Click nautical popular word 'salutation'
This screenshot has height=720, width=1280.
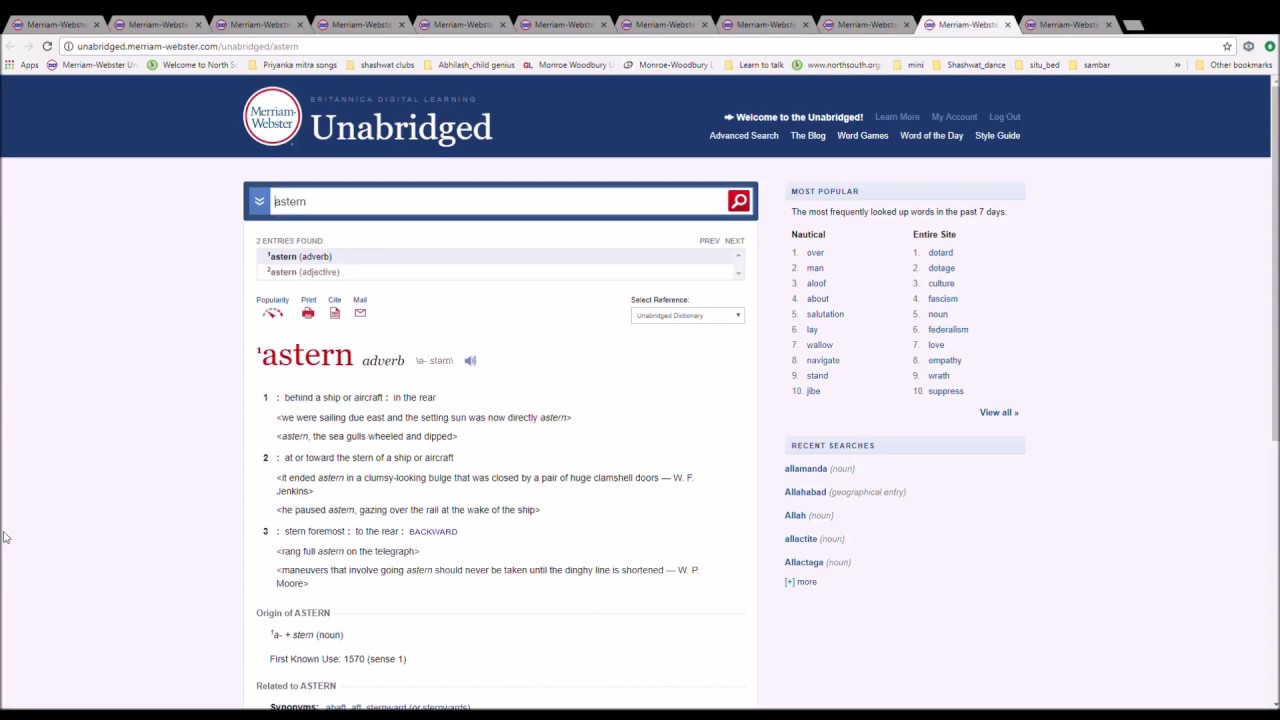point(825,314)
